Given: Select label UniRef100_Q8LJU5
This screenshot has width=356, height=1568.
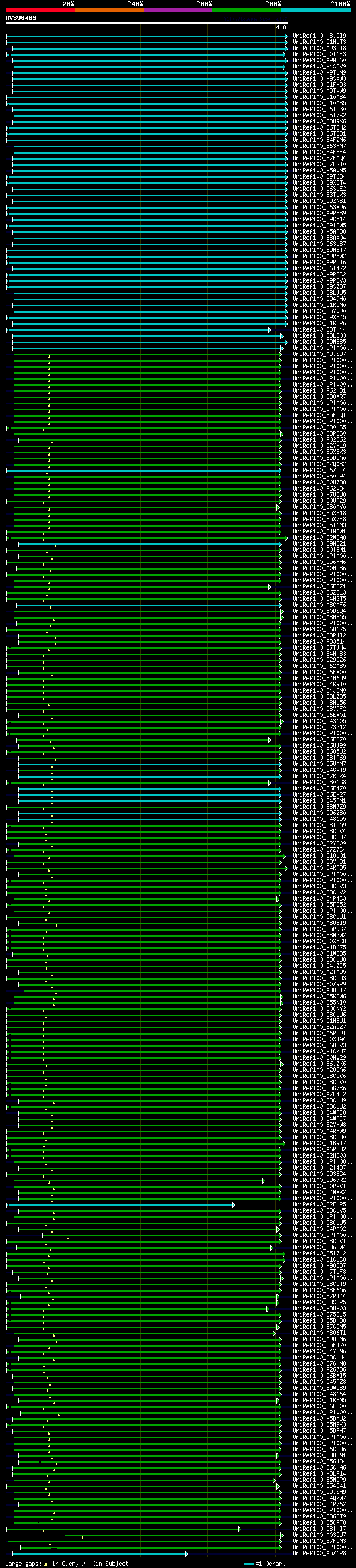Looking at the screenshot, I should (319, 293).
